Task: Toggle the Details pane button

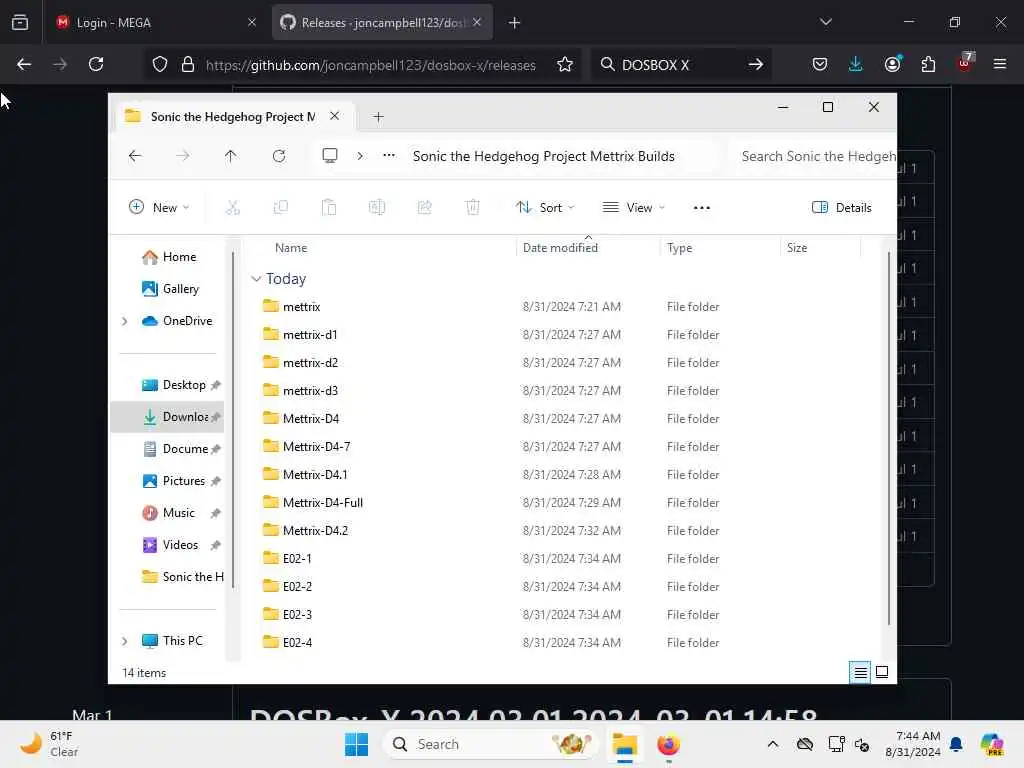Action: point(841,208)
